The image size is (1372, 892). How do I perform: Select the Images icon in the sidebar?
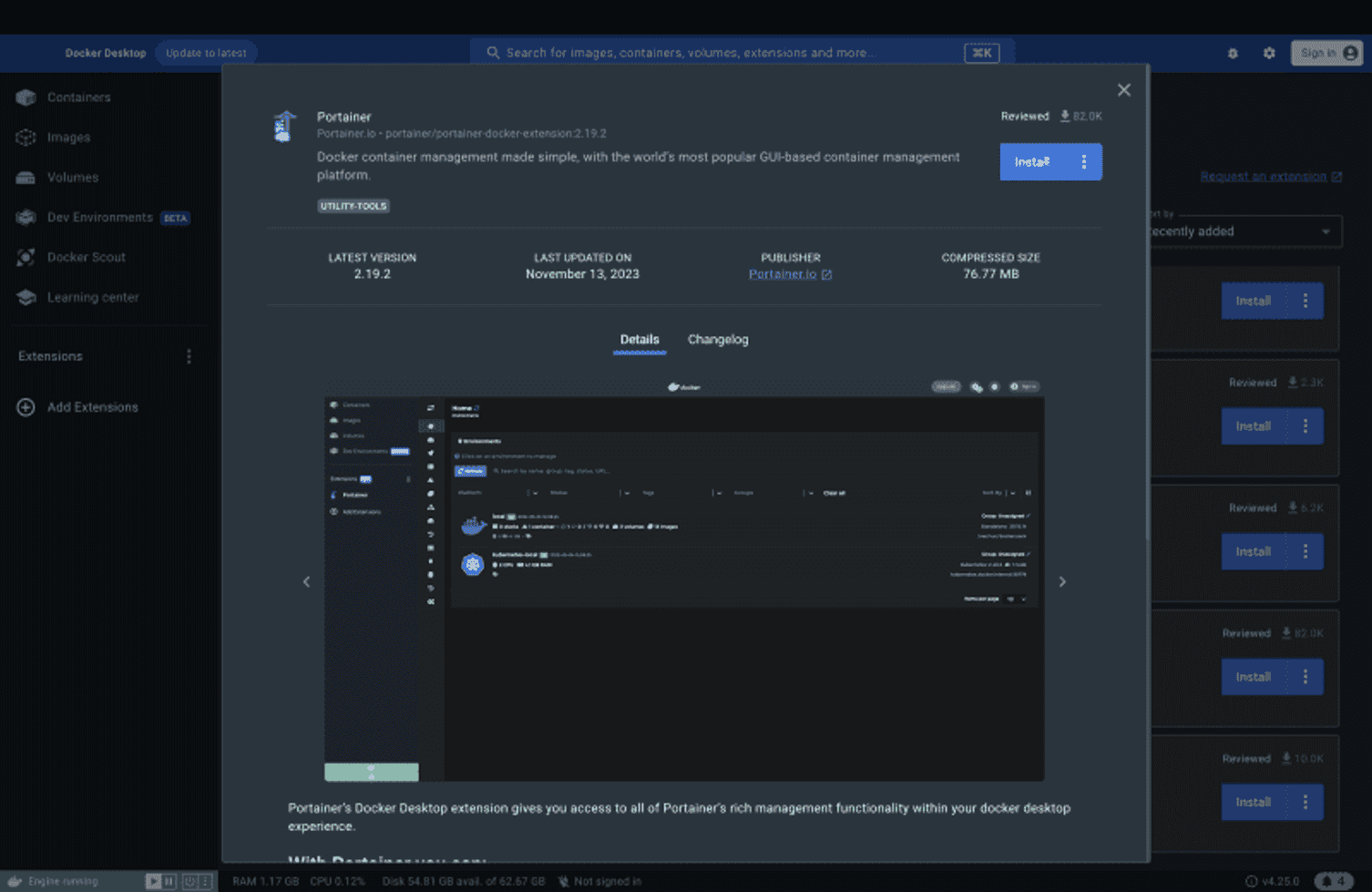coord(25,137)
